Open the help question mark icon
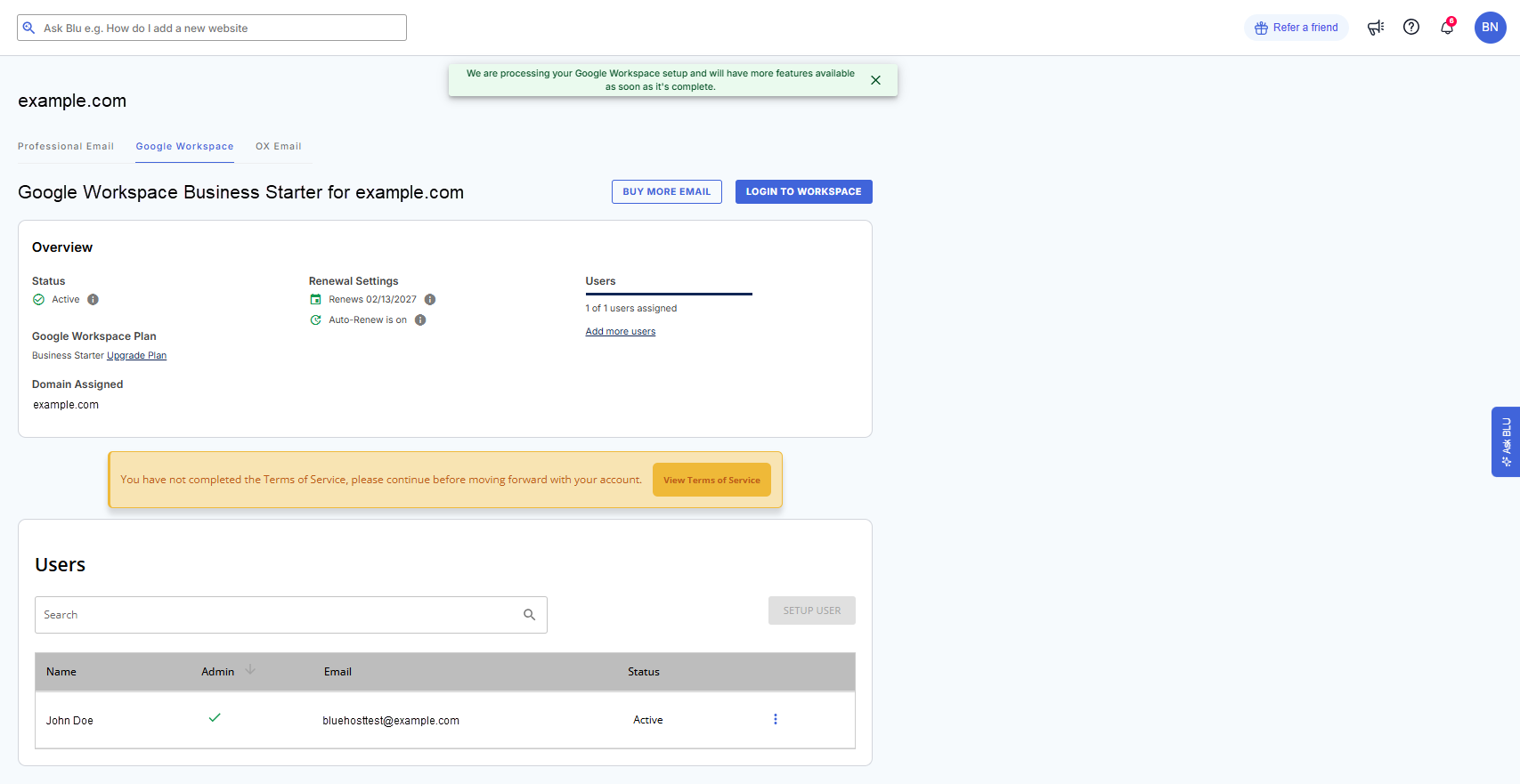The image size is (1520, 784). (1411, 27)
